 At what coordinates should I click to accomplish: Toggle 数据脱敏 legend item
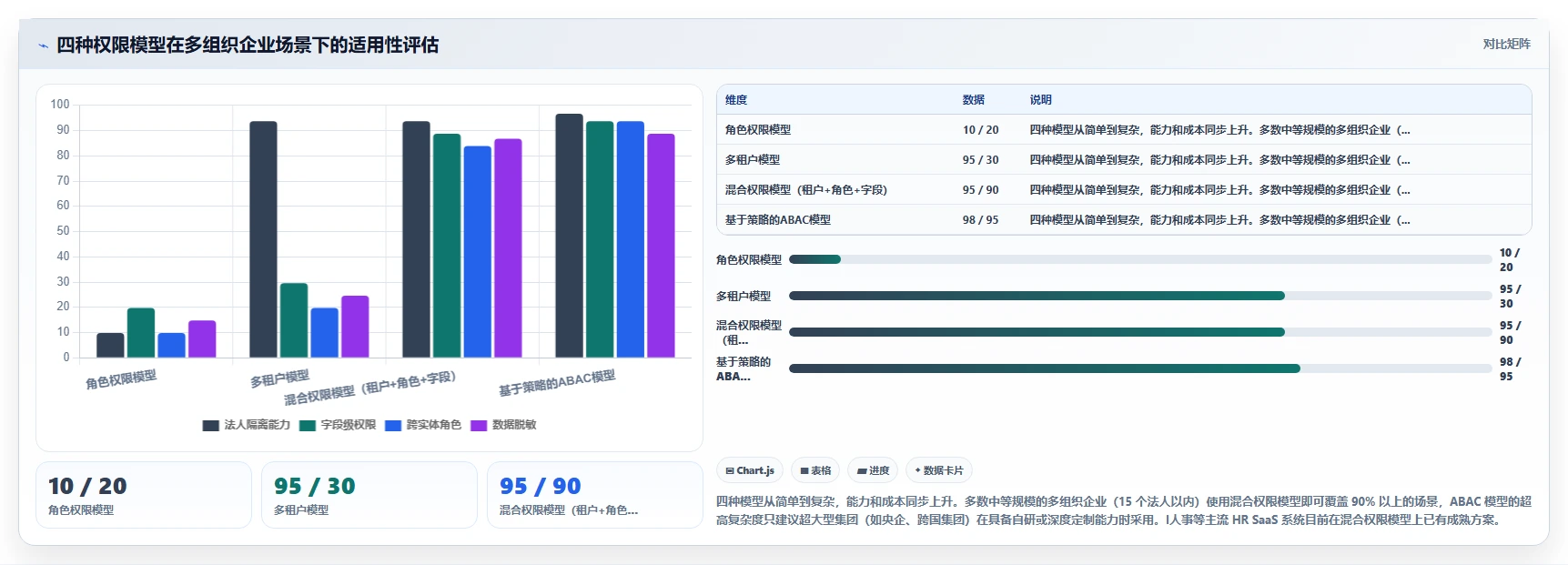point(503,425)
